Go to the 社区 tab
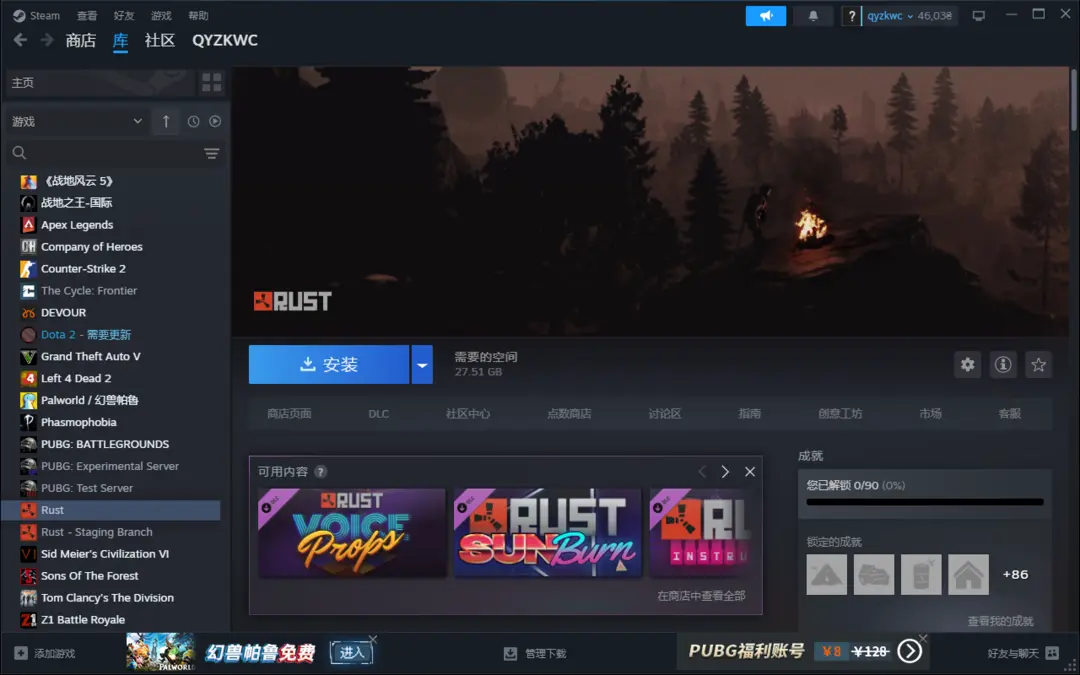The height and width of the screenshot is (675, 1080). click(160, 41)
